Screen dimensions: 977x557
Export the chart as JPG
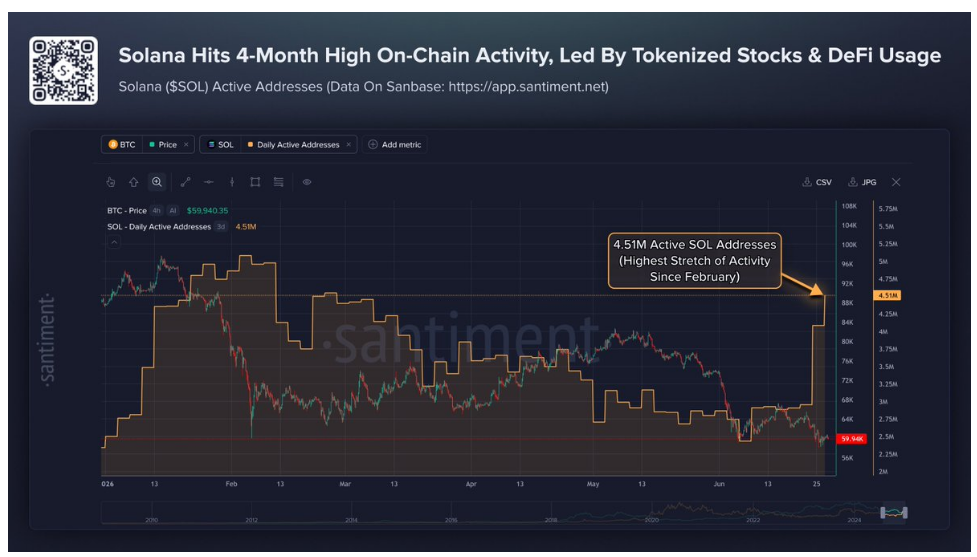pos(862,182)
